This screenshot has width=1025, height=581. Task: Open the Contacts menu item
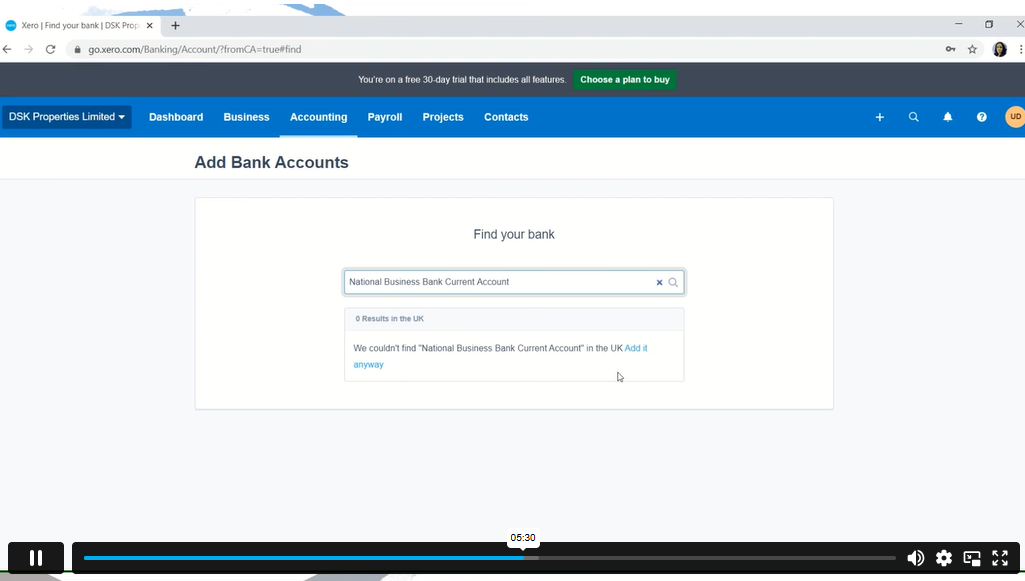click(x=506, y=117)
